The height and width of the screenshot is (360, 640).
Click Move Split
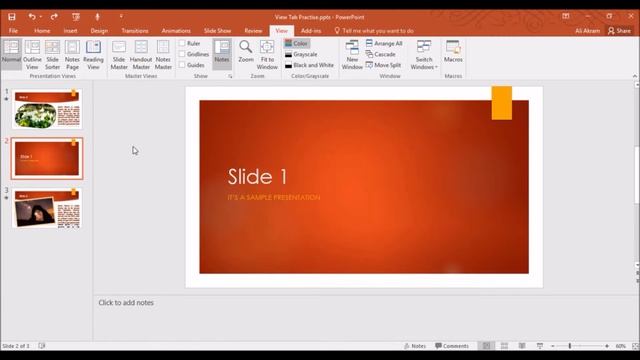[383, 65]
